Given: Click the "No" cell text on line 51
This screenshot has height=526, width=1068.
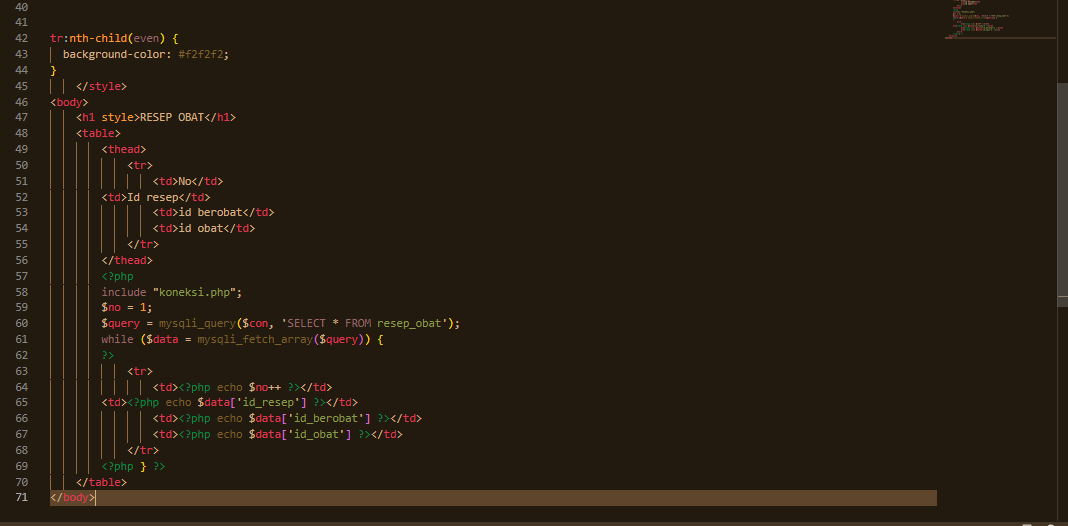Looking at the screenshot, I should pyautogui.click(x=185, y=181).
